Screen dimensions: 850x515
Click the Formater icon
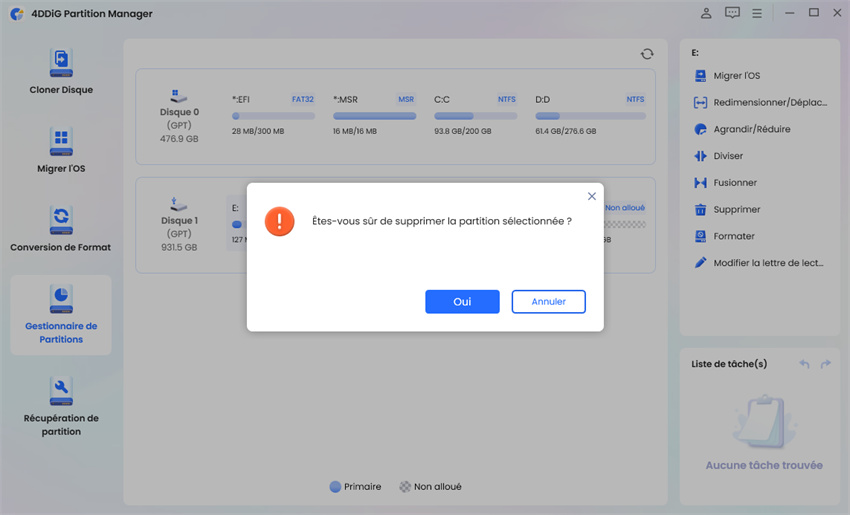pyautogui.click(x=700, y=236)
